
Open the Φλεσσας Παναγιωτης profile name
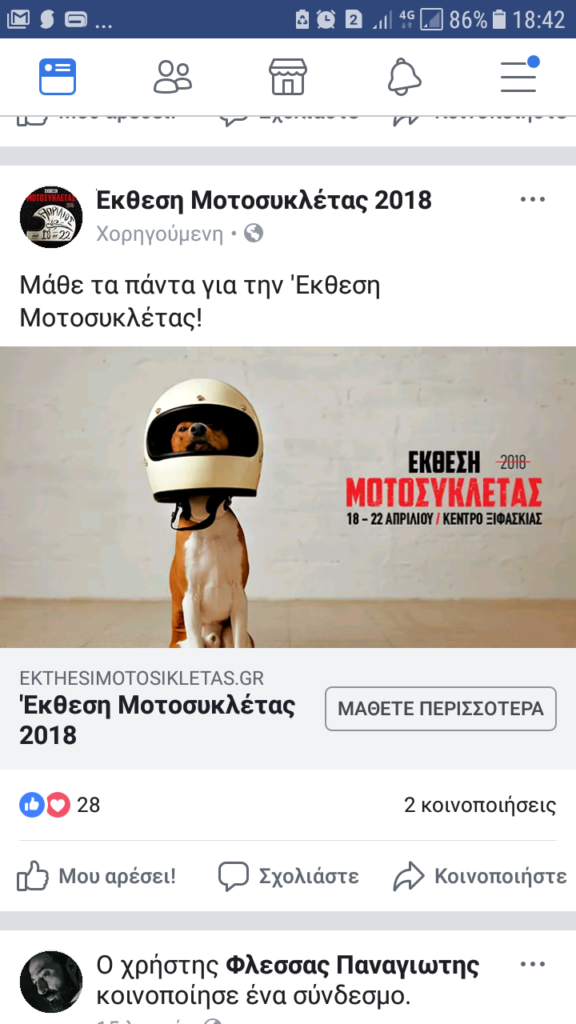pyautogui.click(x=353, y=965)
